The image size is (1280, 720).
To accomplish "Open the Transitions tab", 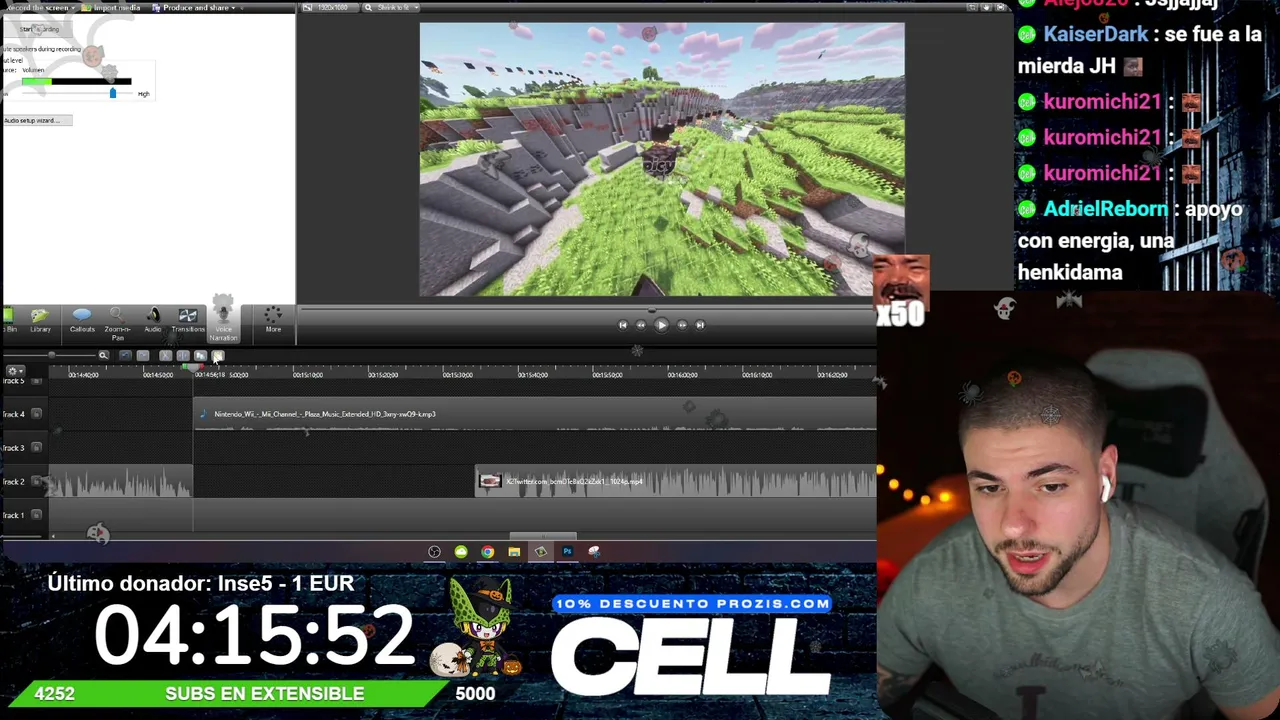I will [188, 321].
